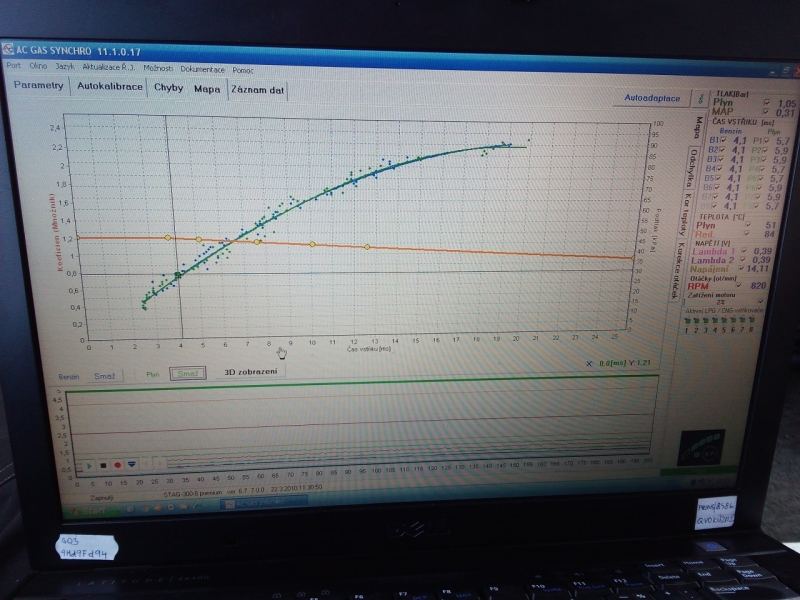Toggle the B1 petrol injector checkbox
This screenshot has height=600, width=800.
pyautogui.click(x=724, y=141)
